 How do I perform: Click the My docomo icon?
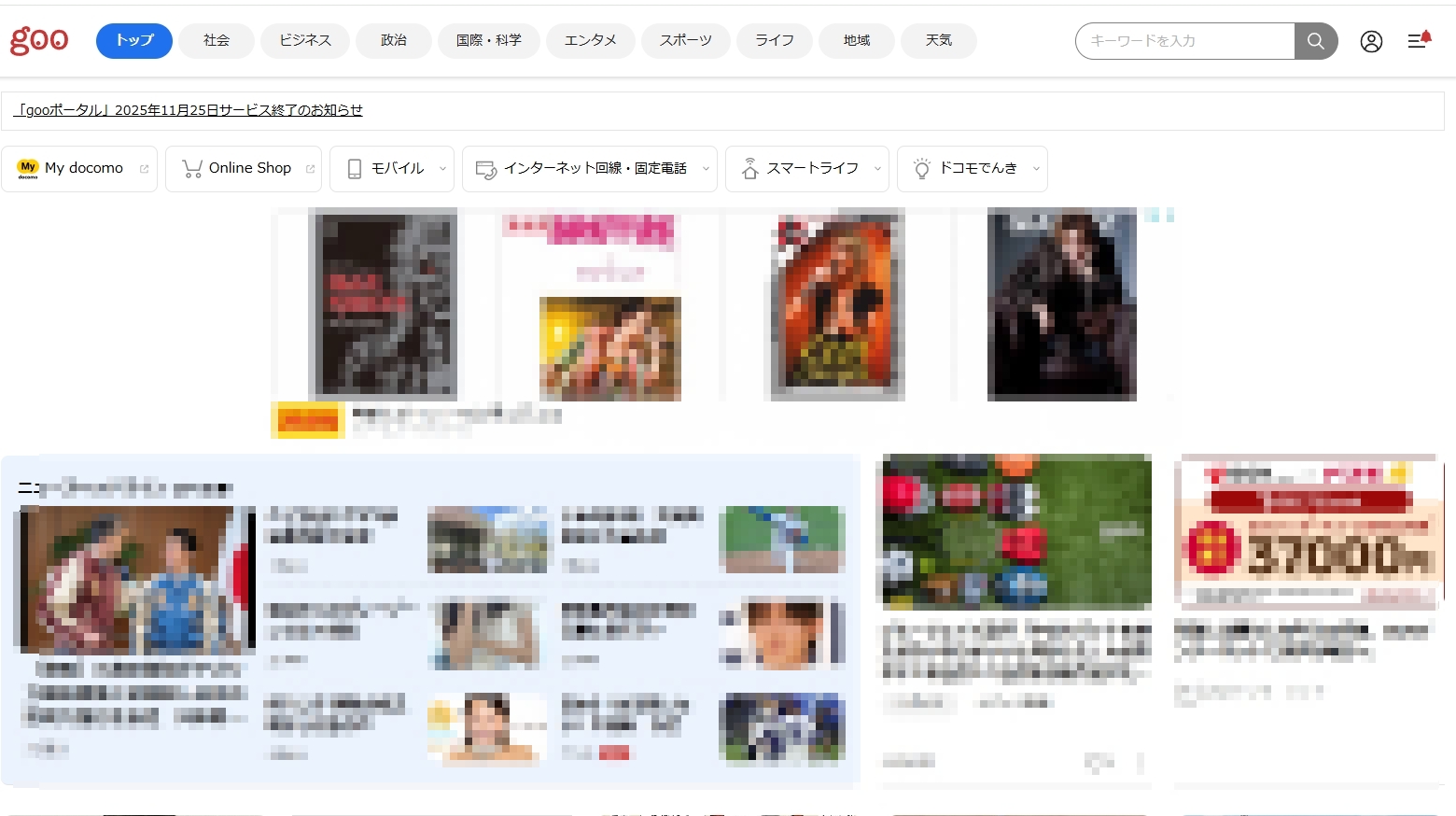[x=28, y=169]
